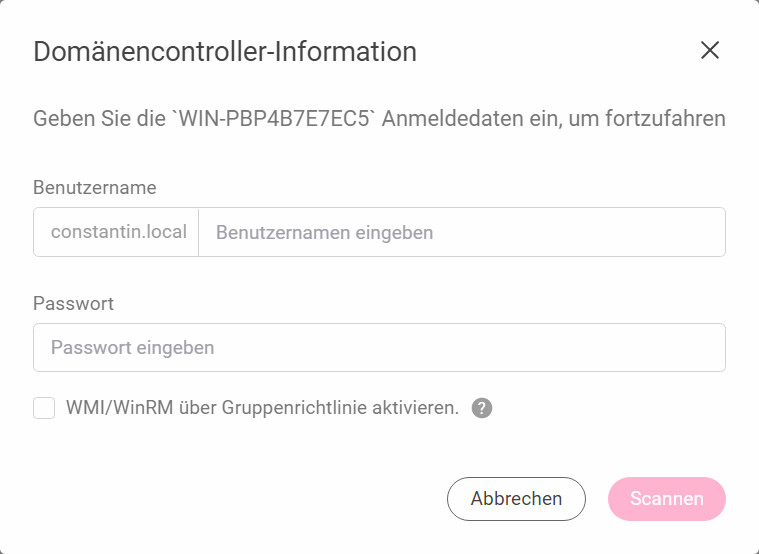Image resolution: width=759 pixels, height=554 pixels.
Task: Click the 'WMI/WinRM über Gruppenrichtlinie aktivieren' label text
Action: 262,408
